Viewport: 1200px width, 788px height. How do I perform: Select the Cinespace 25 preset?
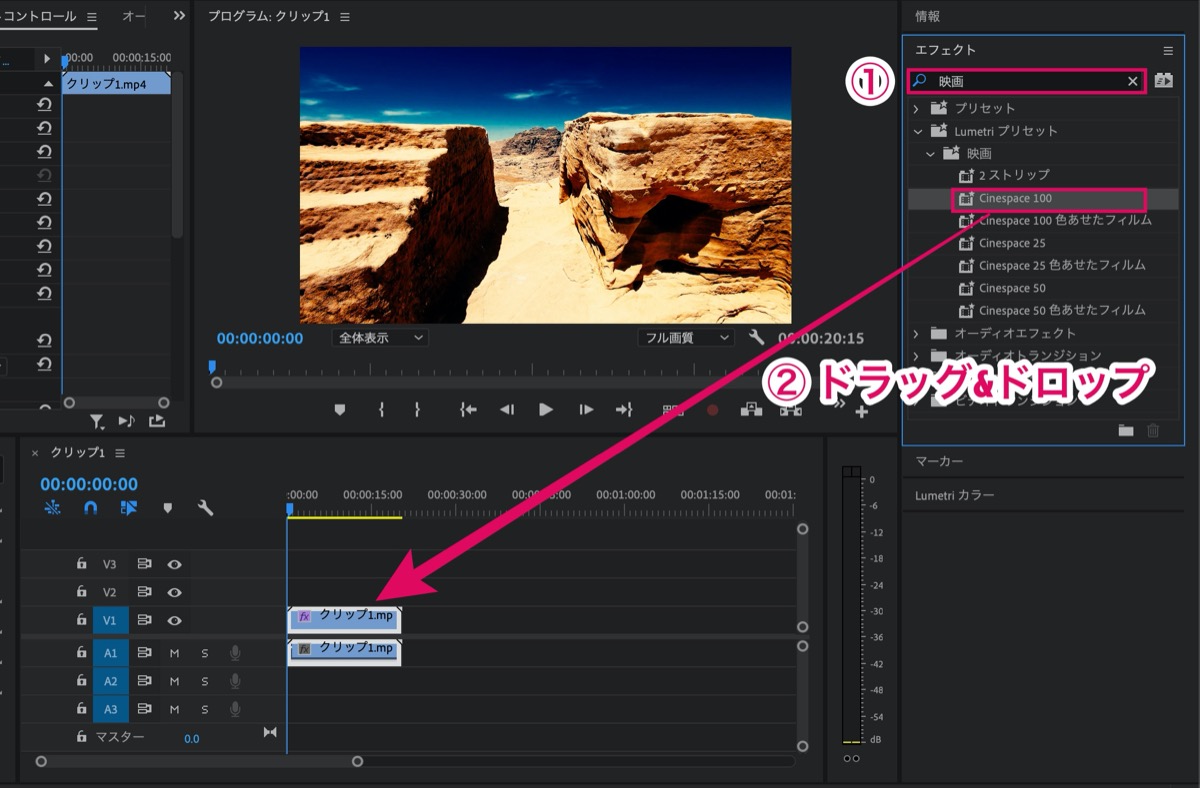click(1012, 243)
